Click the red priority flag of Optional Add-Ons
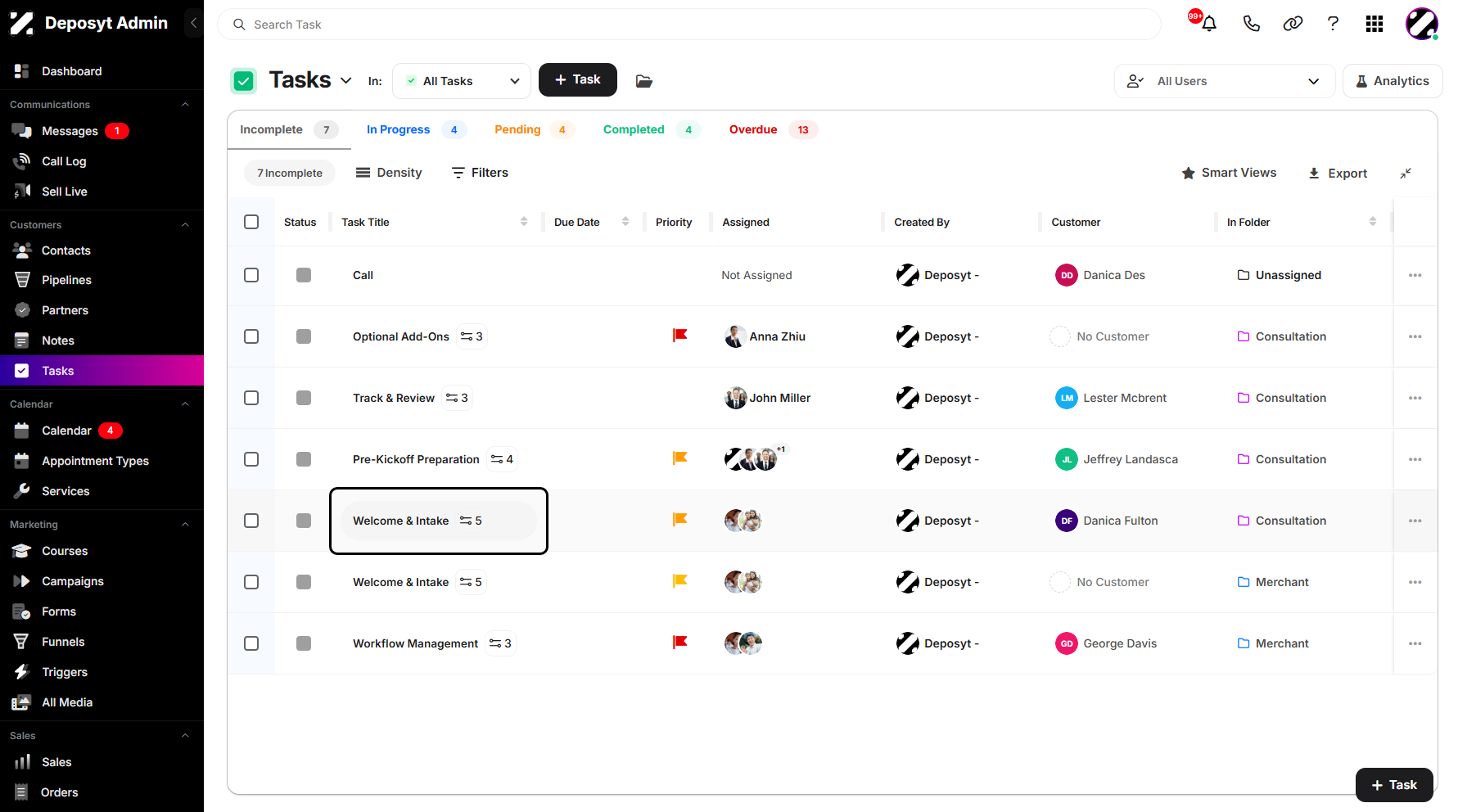The image size is (1458, 812). [x=679, y=336]
